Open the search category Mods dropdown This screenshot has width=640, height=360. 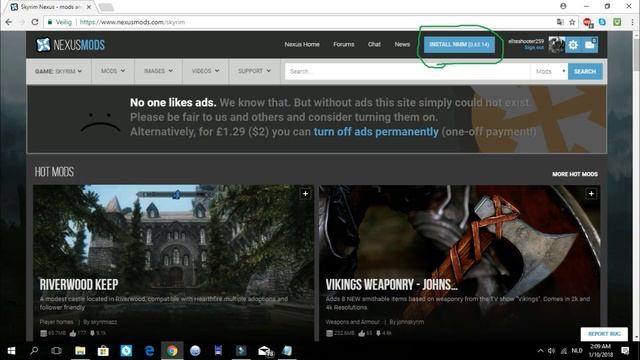549,71
